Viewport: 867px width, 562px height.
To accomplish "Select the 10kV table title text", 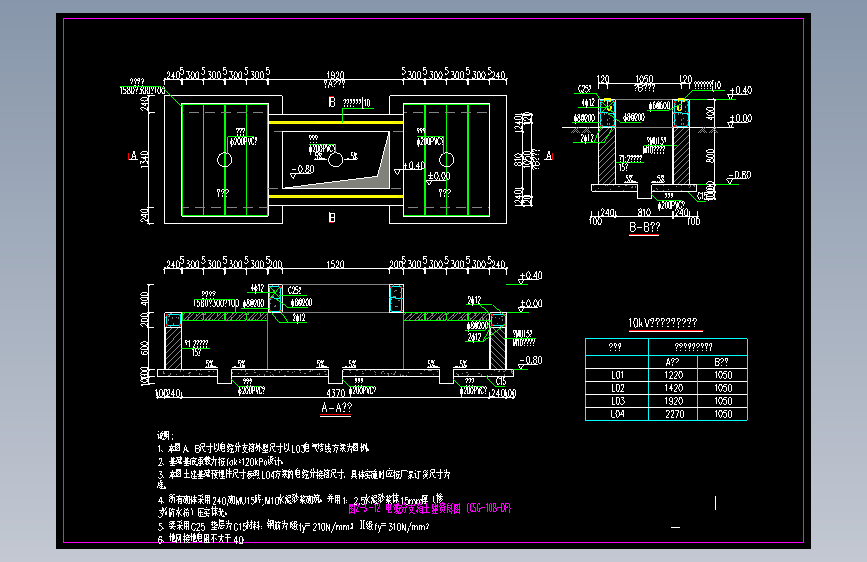I will [x=662, y=323].
